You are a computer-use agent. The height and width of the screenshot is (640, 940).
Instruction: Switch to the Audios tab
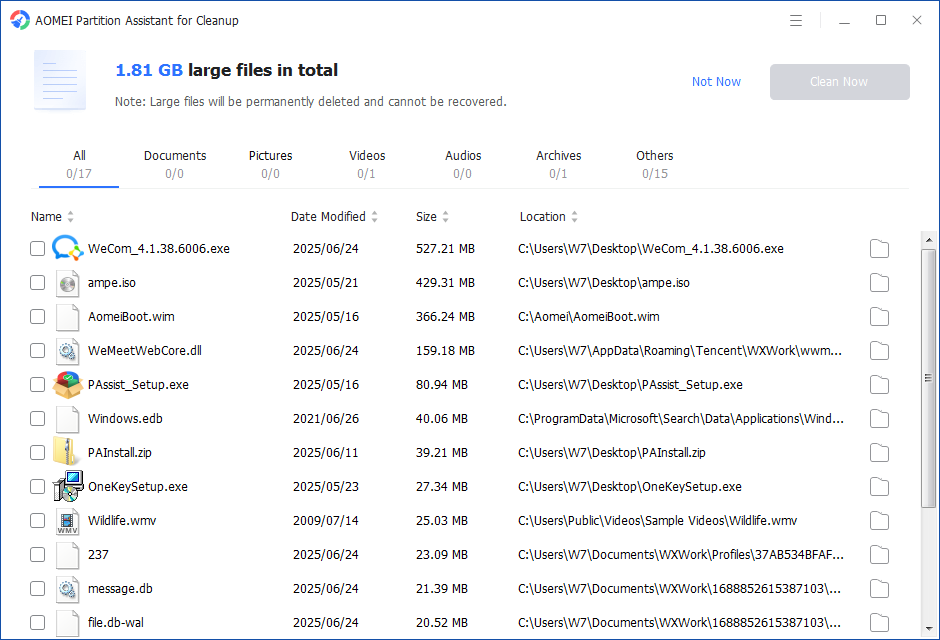(x=463, y=165)
